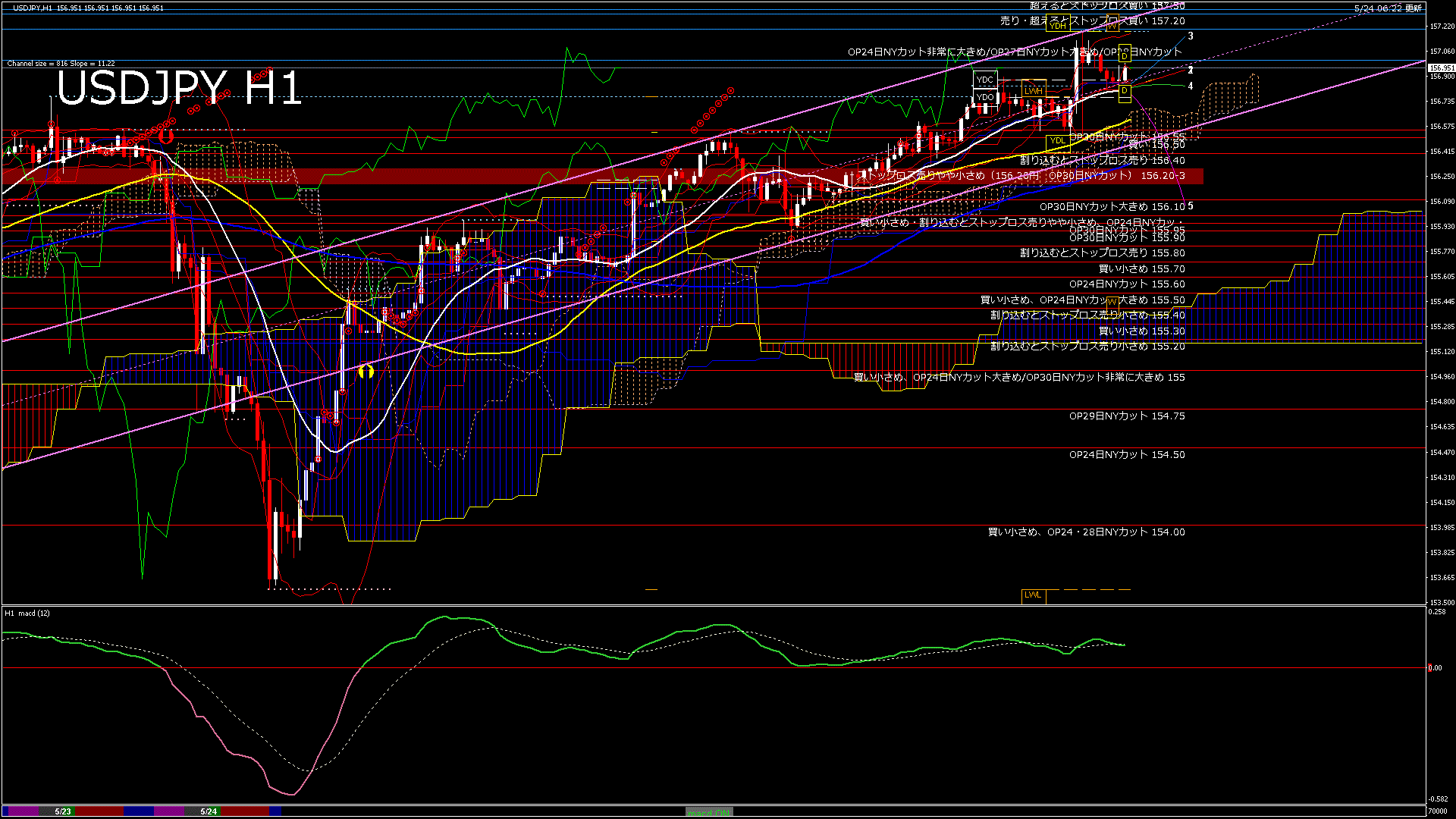Click the USDJPY,H1 chart title header

coord(32,8)
